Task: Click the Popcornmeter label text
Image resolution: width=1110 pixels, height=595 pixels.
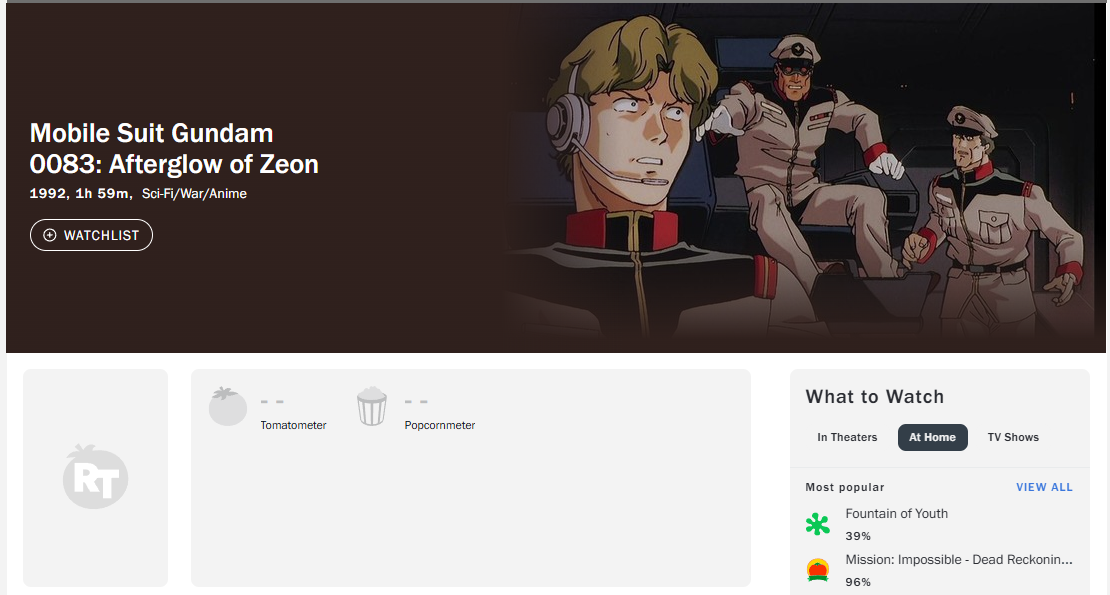Action: [x=440, y=425]
